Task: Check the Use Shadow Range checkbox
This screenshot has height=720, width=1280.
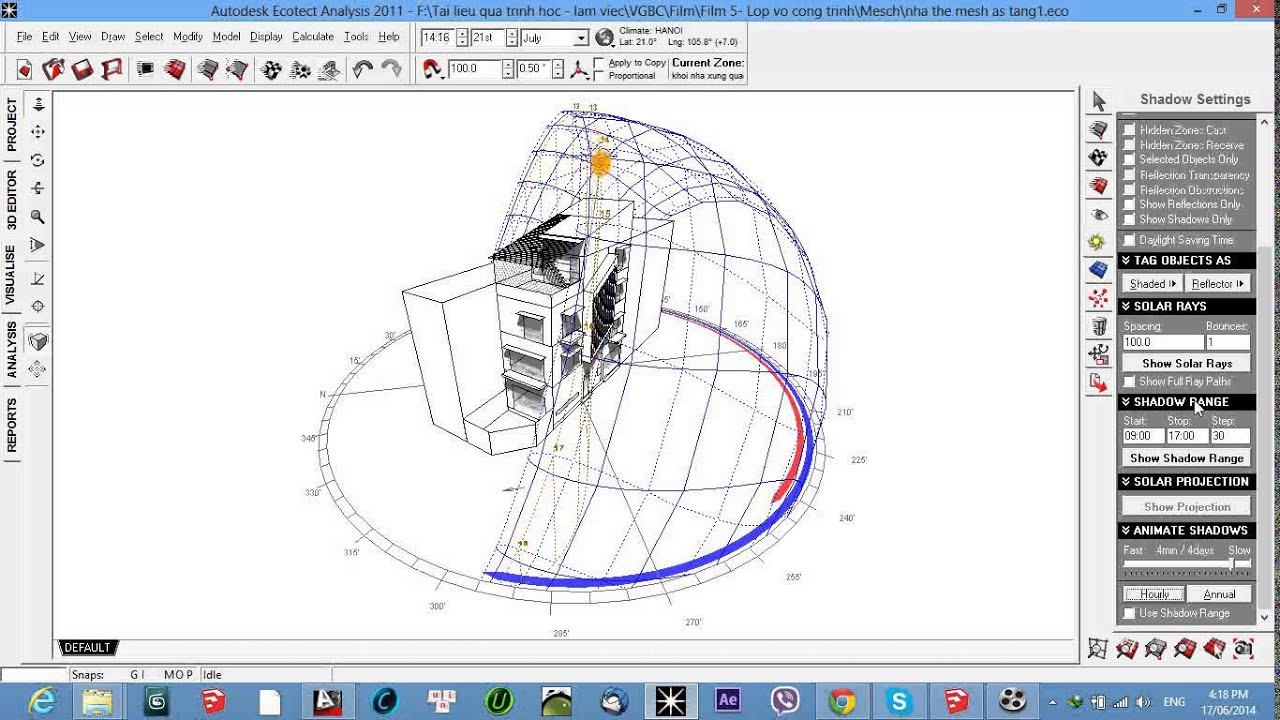Action: 1130,613
